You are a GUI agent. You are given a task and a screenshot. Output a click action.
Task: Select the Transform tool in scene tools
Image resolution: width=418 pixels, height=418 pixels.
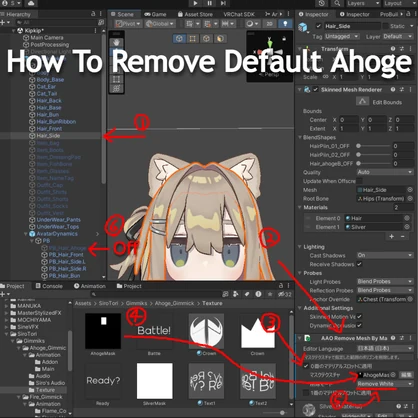click(116, 89)
